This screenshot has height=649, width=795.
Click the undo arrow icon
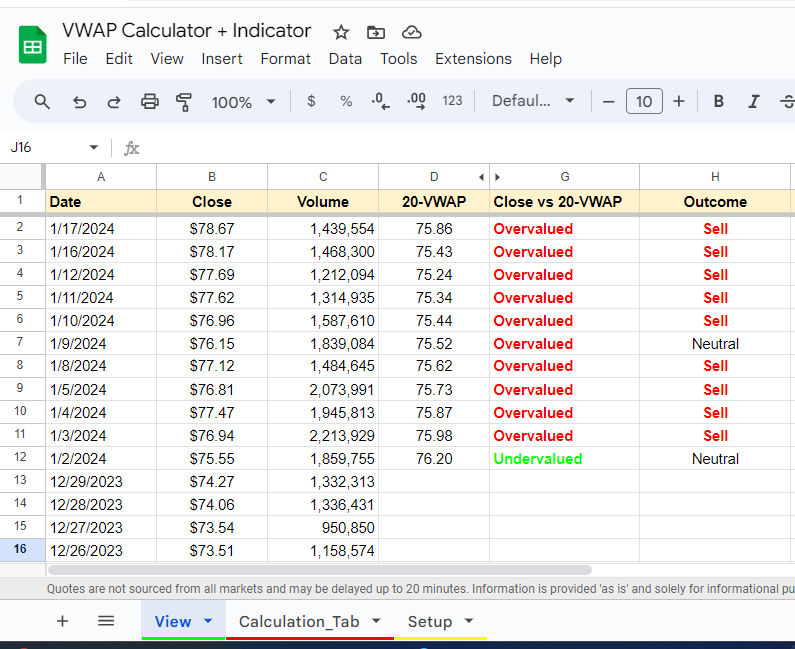[x=79, y=102]
